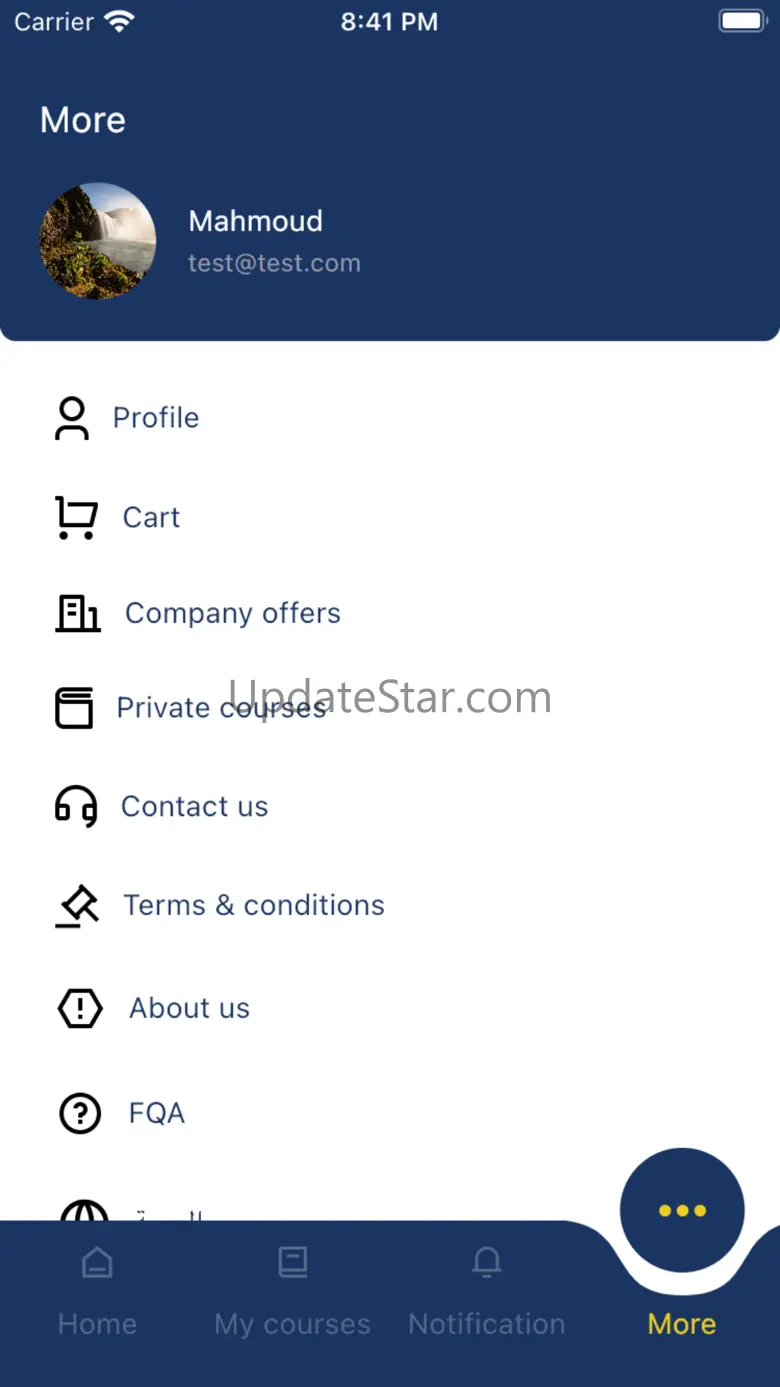Tap the Private courses box icon
Viewport: 780px width, 1387px height.
(x=74, y=708)
